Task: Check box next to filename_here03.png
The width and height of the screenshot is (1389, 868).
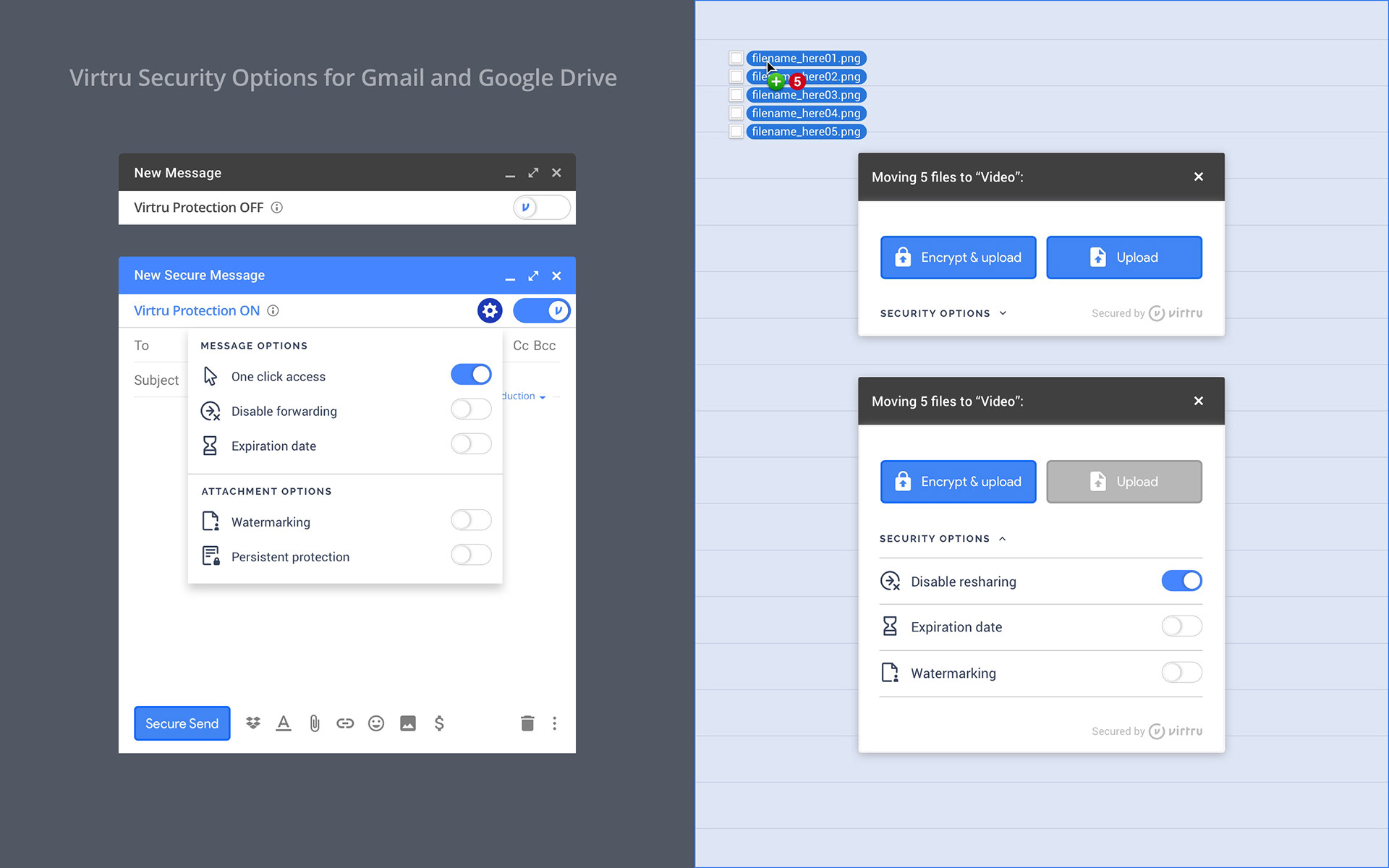Action: [x=736, y=95]
